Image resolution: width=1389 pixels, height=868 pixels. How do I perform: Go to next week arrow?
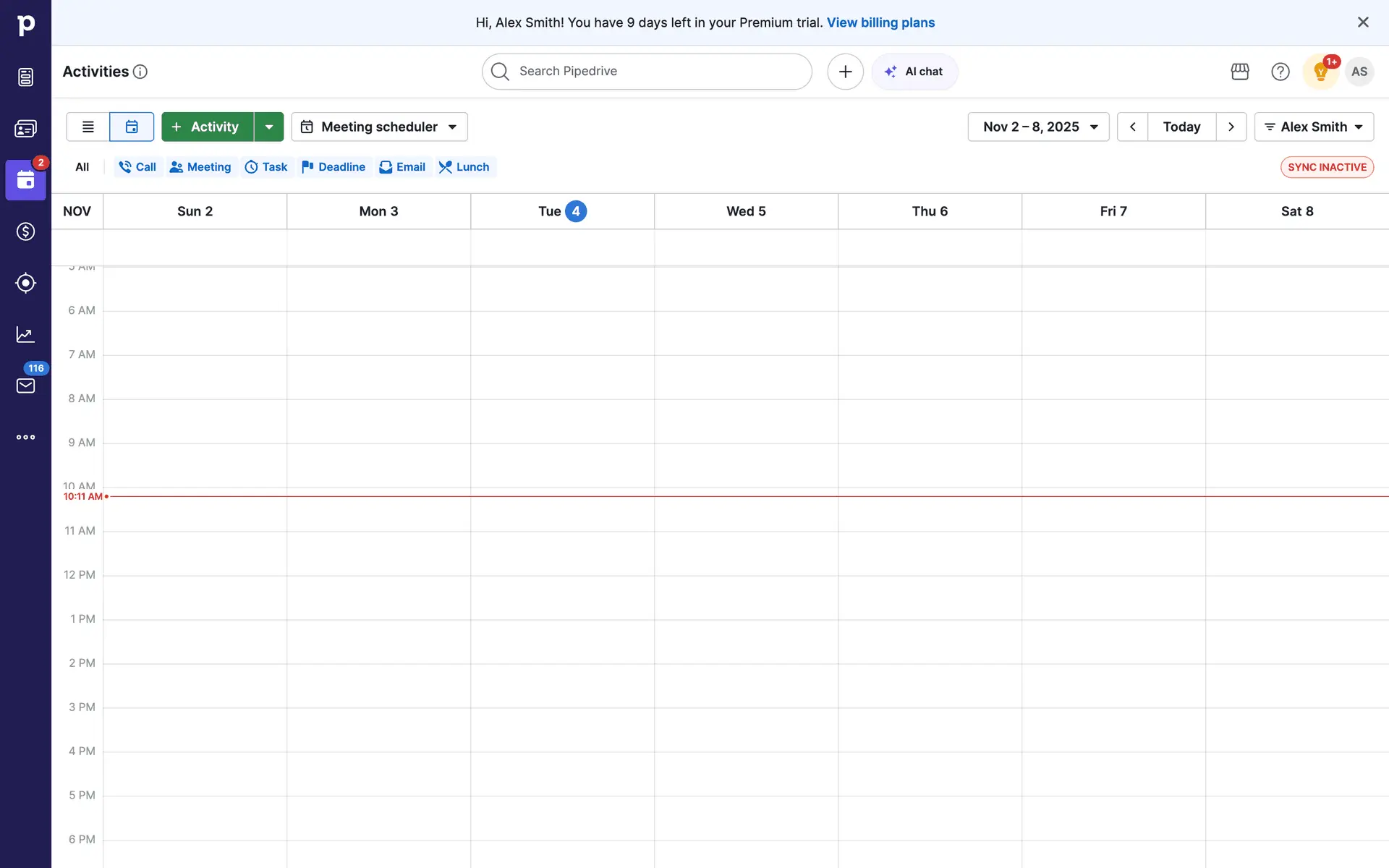1231,127
